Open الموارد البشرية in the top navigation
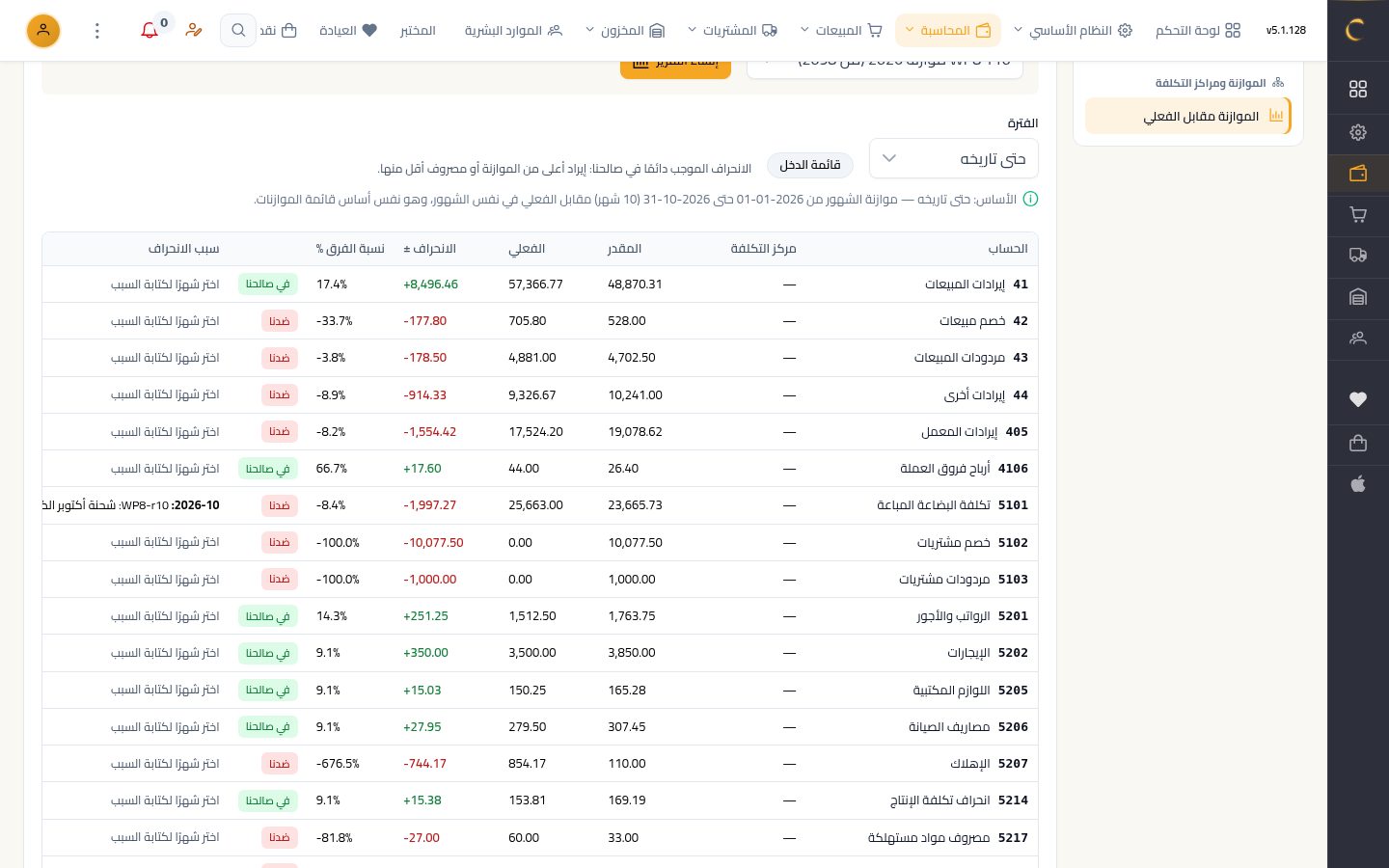 513,31
